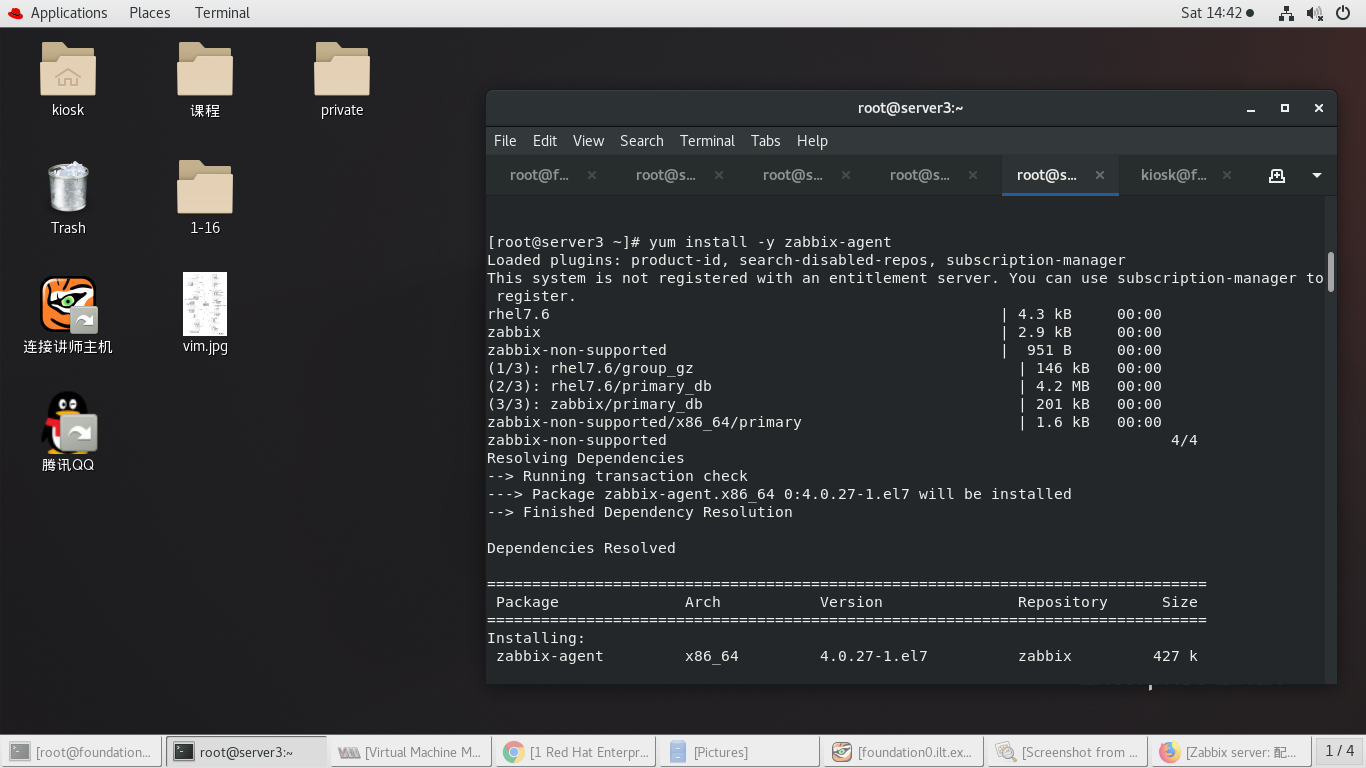Viewport: 1366px width, 768px height.
Task: Open the vim.jpg image on the desktop
Action: click(204, 303)
